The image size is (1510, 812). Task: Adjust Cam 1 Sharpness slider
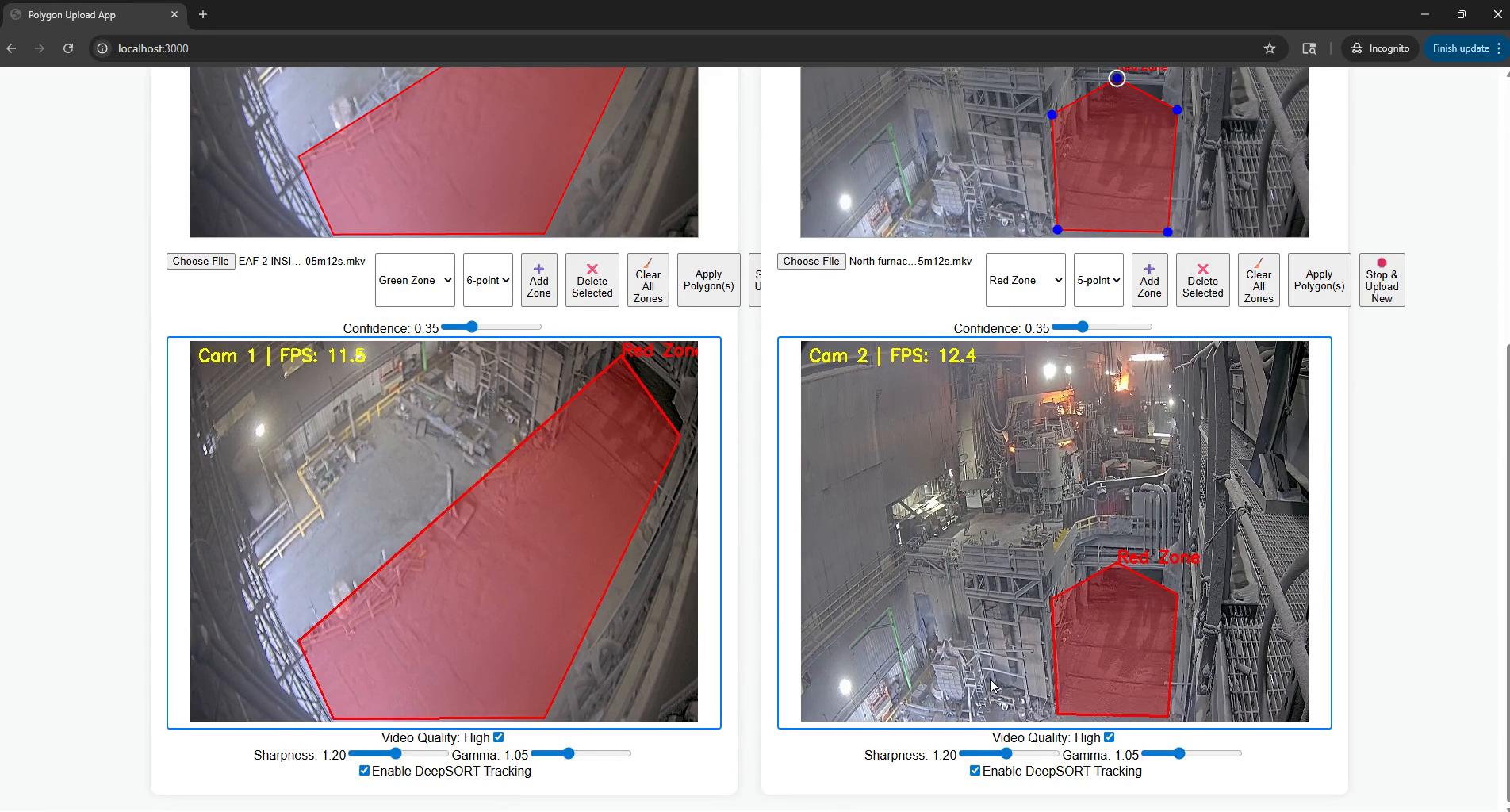pyautogui.click(x=398, y=753)
